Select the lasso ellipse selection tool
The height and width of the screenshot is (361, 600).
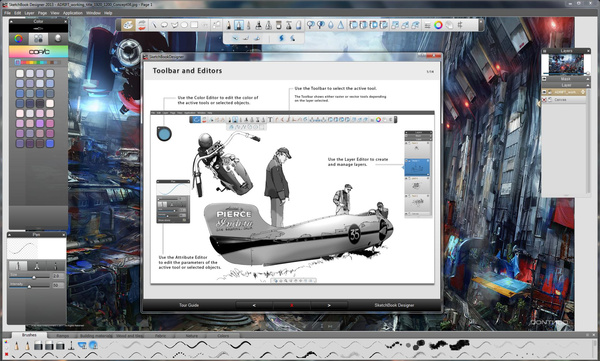tap(164, 25)
